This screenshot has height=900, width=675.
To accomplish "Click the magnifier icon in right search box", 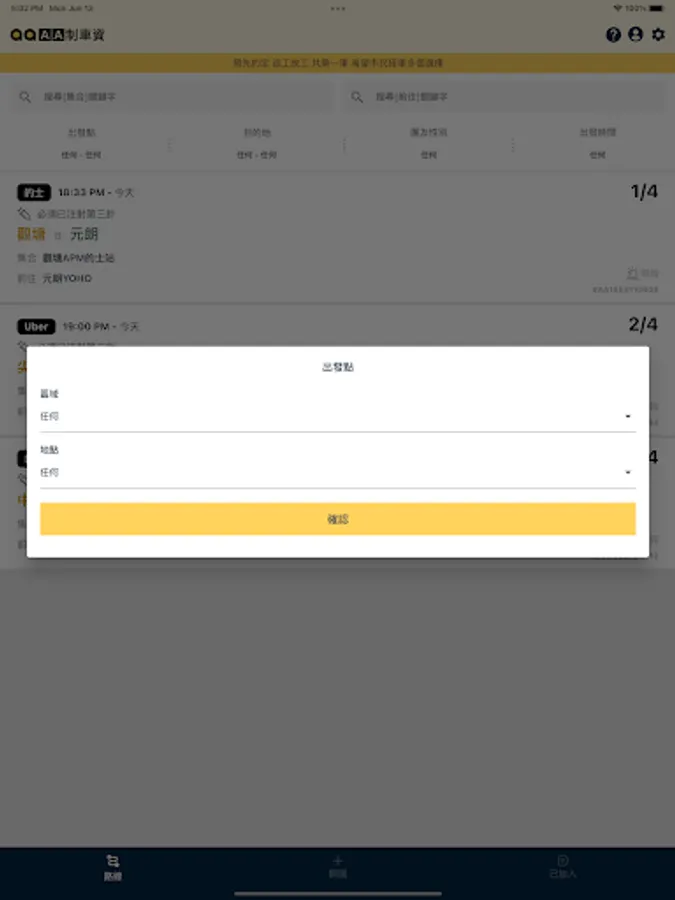I will pyautogui.click(x=357, y=97).
